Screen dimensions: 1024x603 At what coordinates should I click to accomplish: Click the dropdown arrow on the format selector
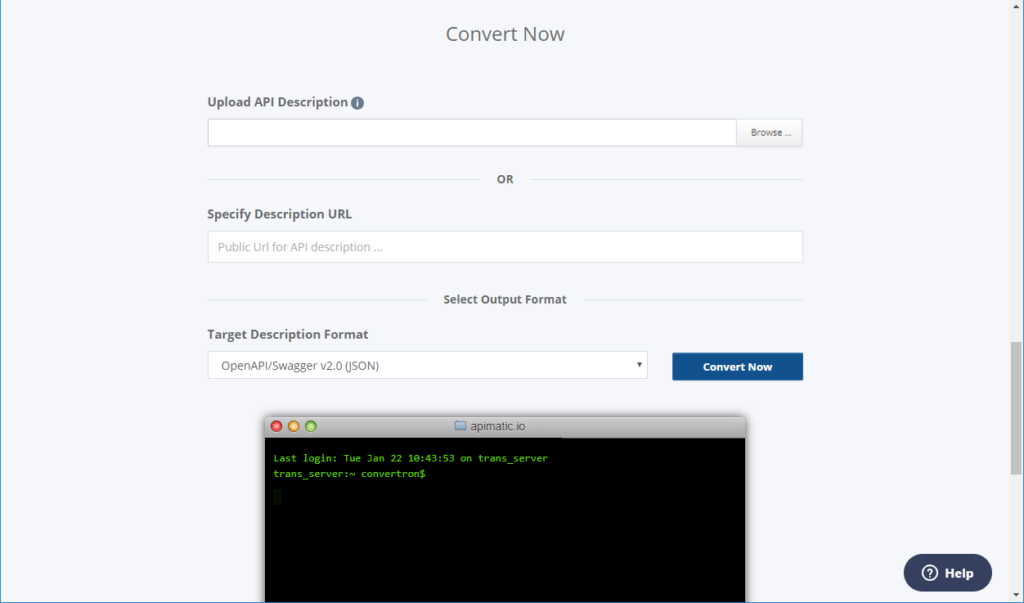click(639, 365)
